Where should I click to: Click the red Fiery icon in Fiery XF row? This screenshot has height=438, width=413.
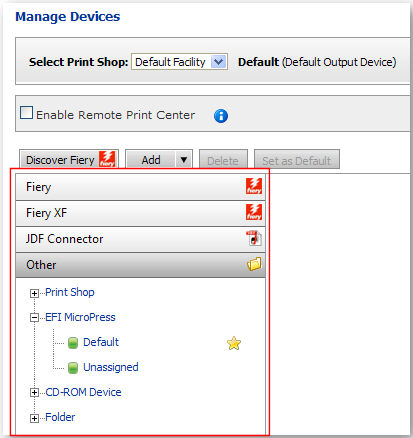tap(254, 212)
